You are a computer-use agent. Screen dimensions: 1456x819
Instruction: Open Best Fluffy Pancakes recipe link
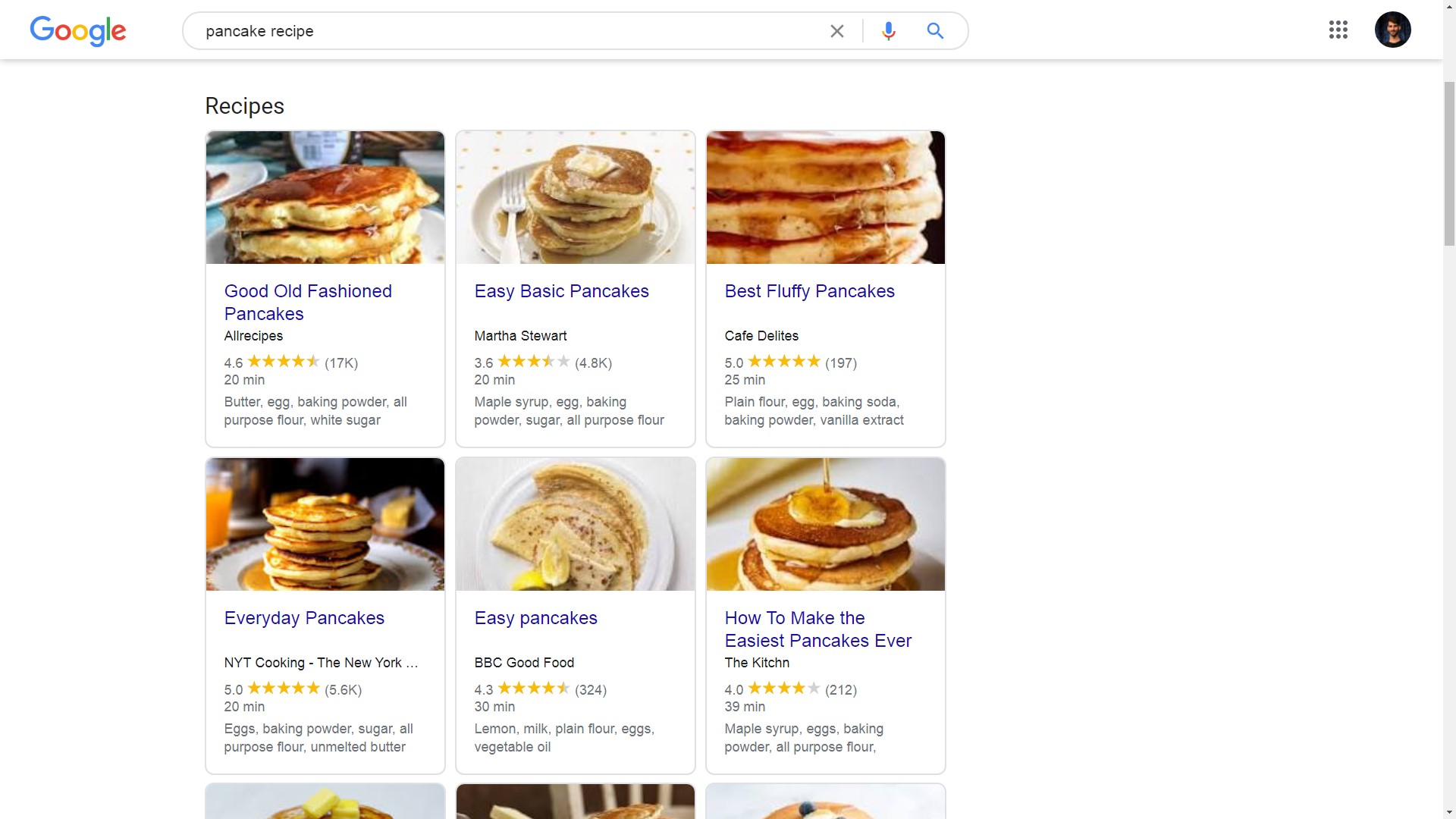coord(809,291)
